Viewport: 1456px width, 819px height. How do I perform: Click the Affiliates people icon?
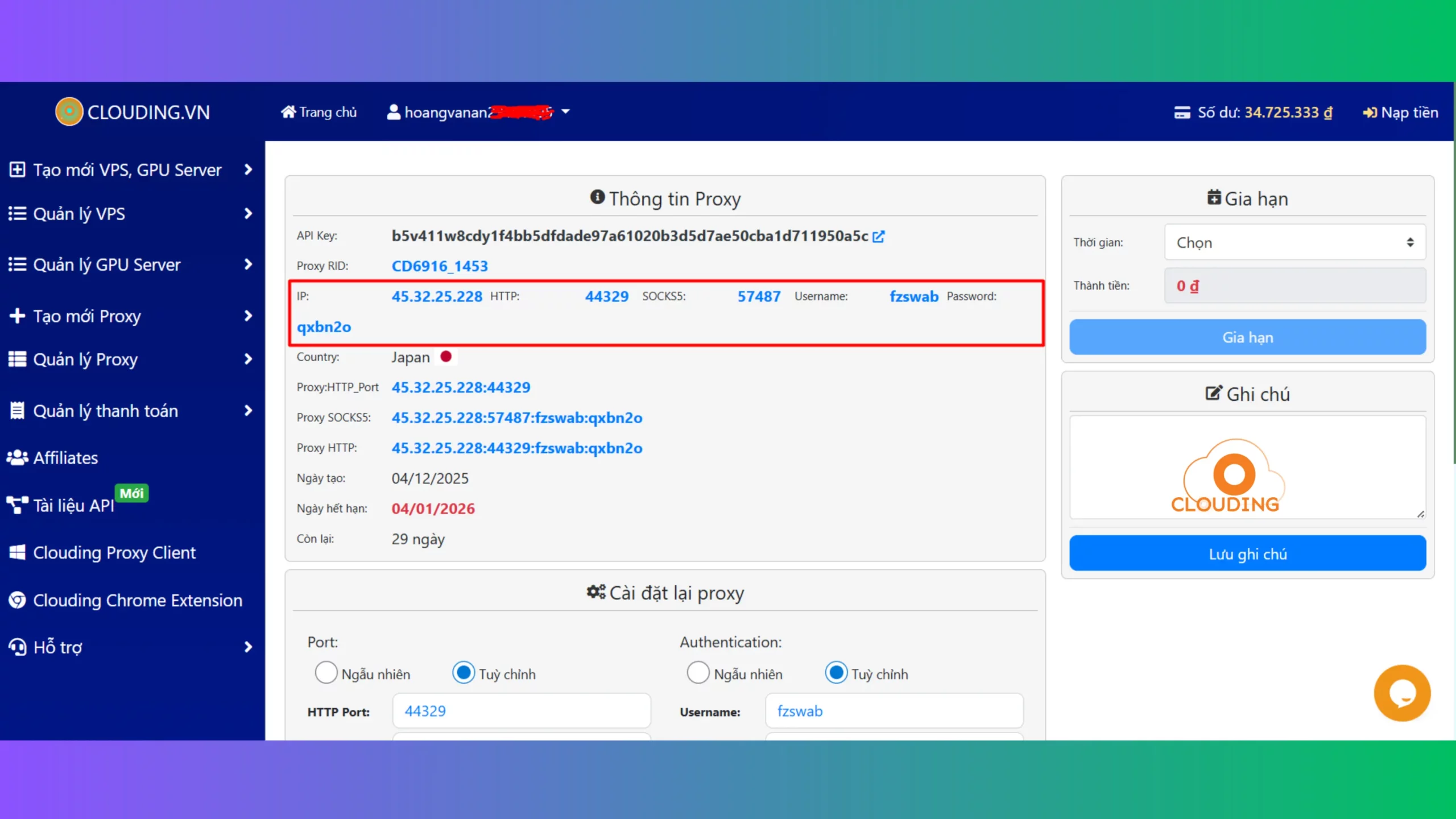coord(16,457)
